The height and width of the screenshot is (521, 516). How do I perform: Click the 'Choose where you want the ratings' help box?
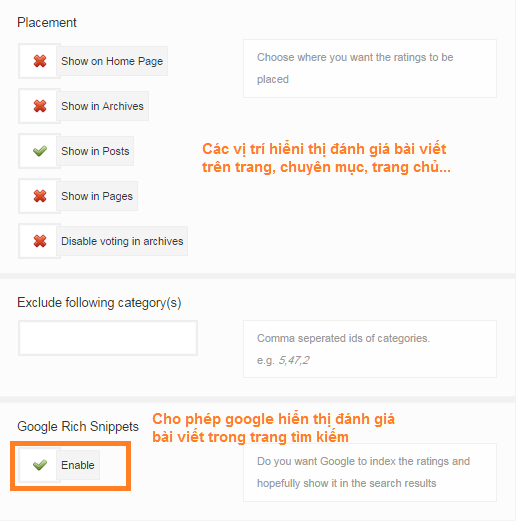[x=370, y=68]
